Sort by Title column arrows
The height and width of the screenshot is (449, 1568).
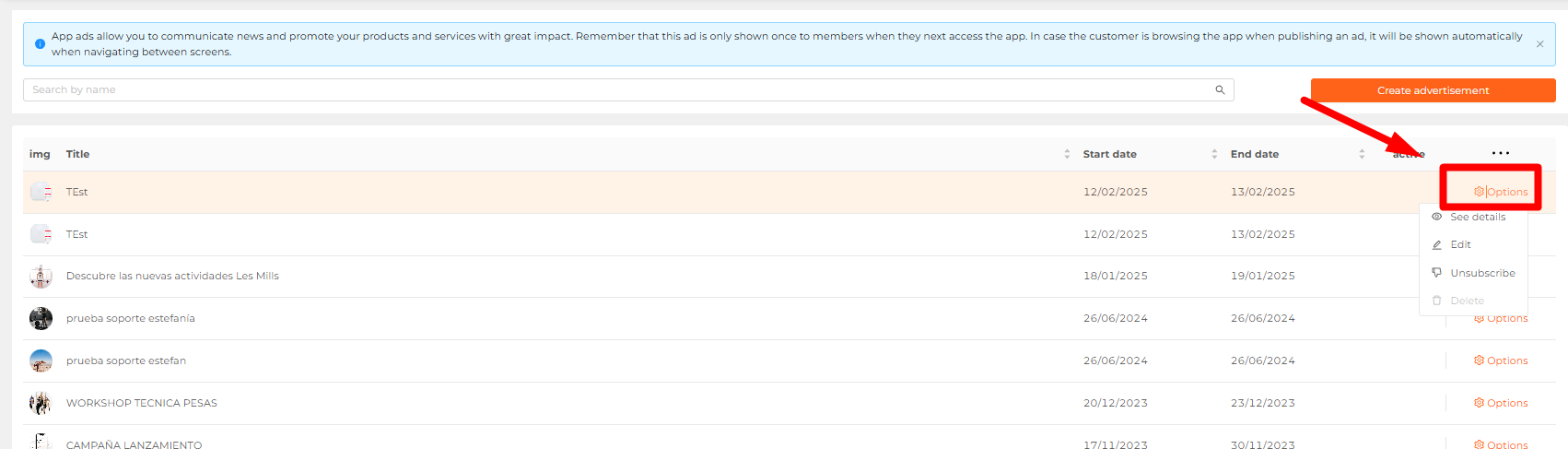click(1067, 154)
